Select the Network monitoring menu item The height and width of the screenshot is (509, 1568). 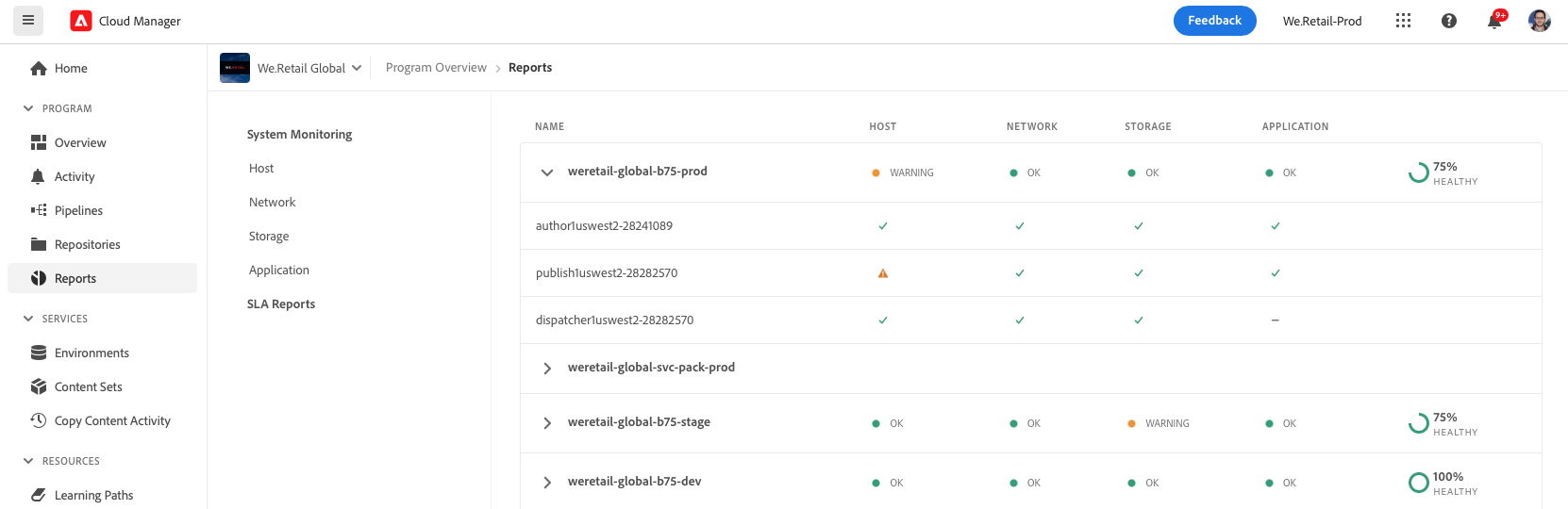click(x=272, y=203)
